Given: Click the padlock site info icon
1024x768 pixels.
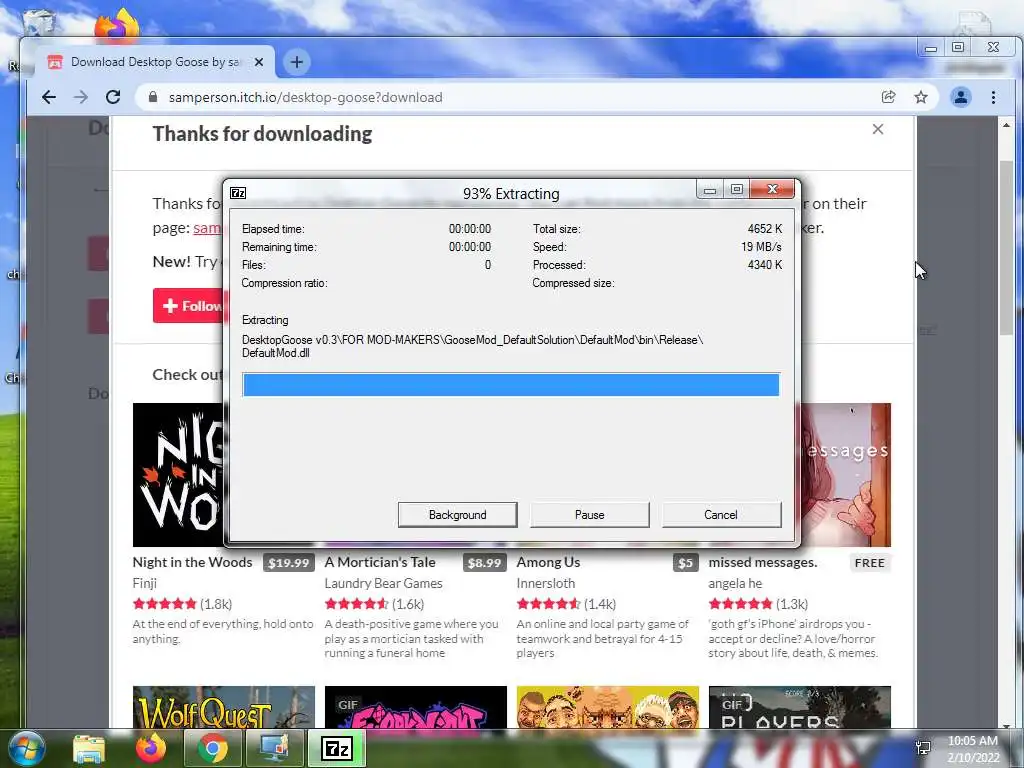Looking at the screenshot, I should [153, 97].
